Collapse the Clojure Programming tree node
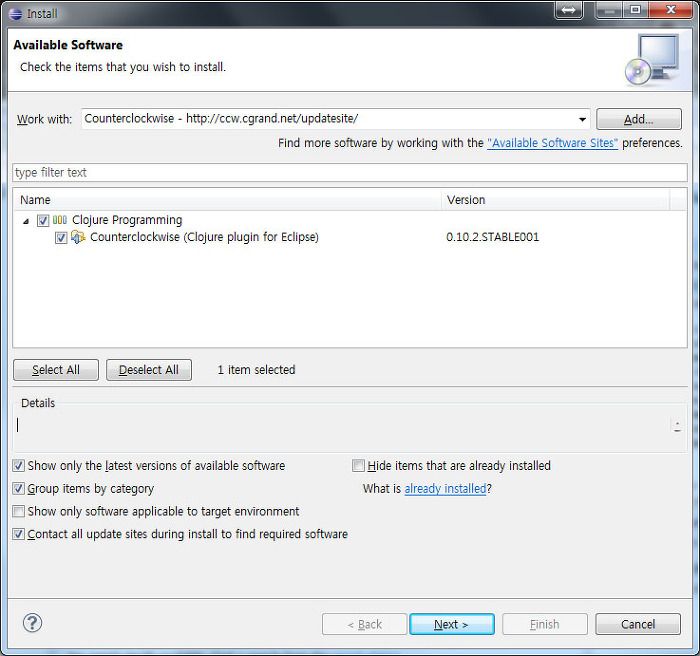This screenshot has width=700, height=656. (26, 221)
